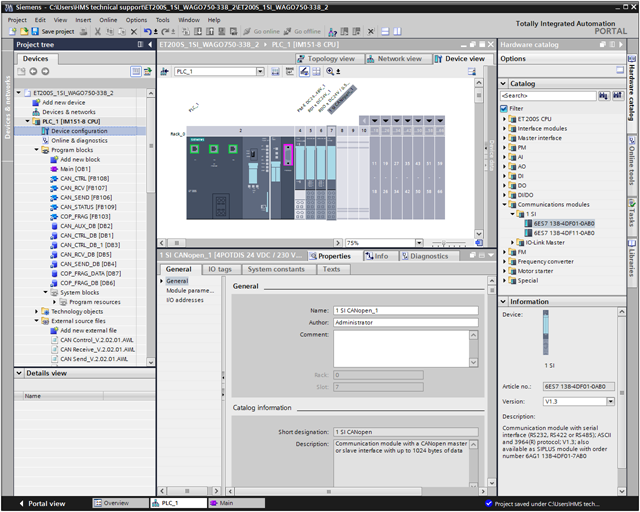Click the back navigation circle in project tree
640x512 pixels.
tap(33, 71)
